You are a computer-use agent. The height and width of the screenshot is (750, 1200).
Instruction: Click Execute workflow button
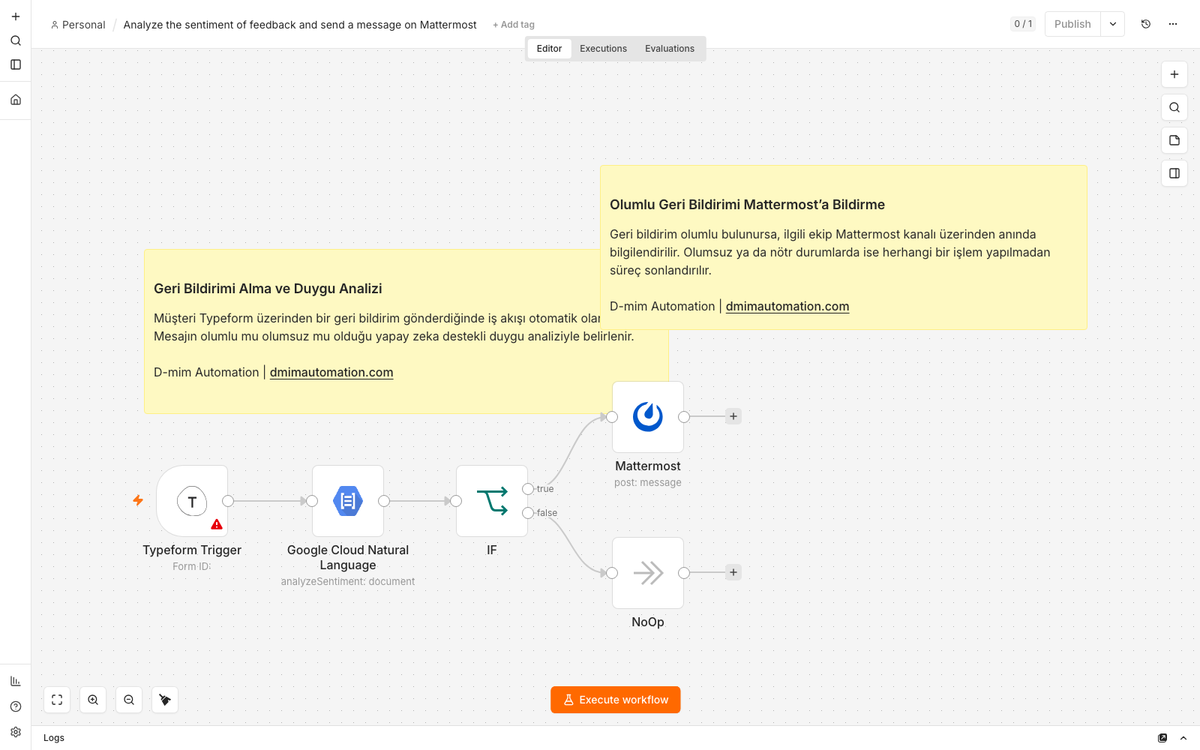[616, 700]
